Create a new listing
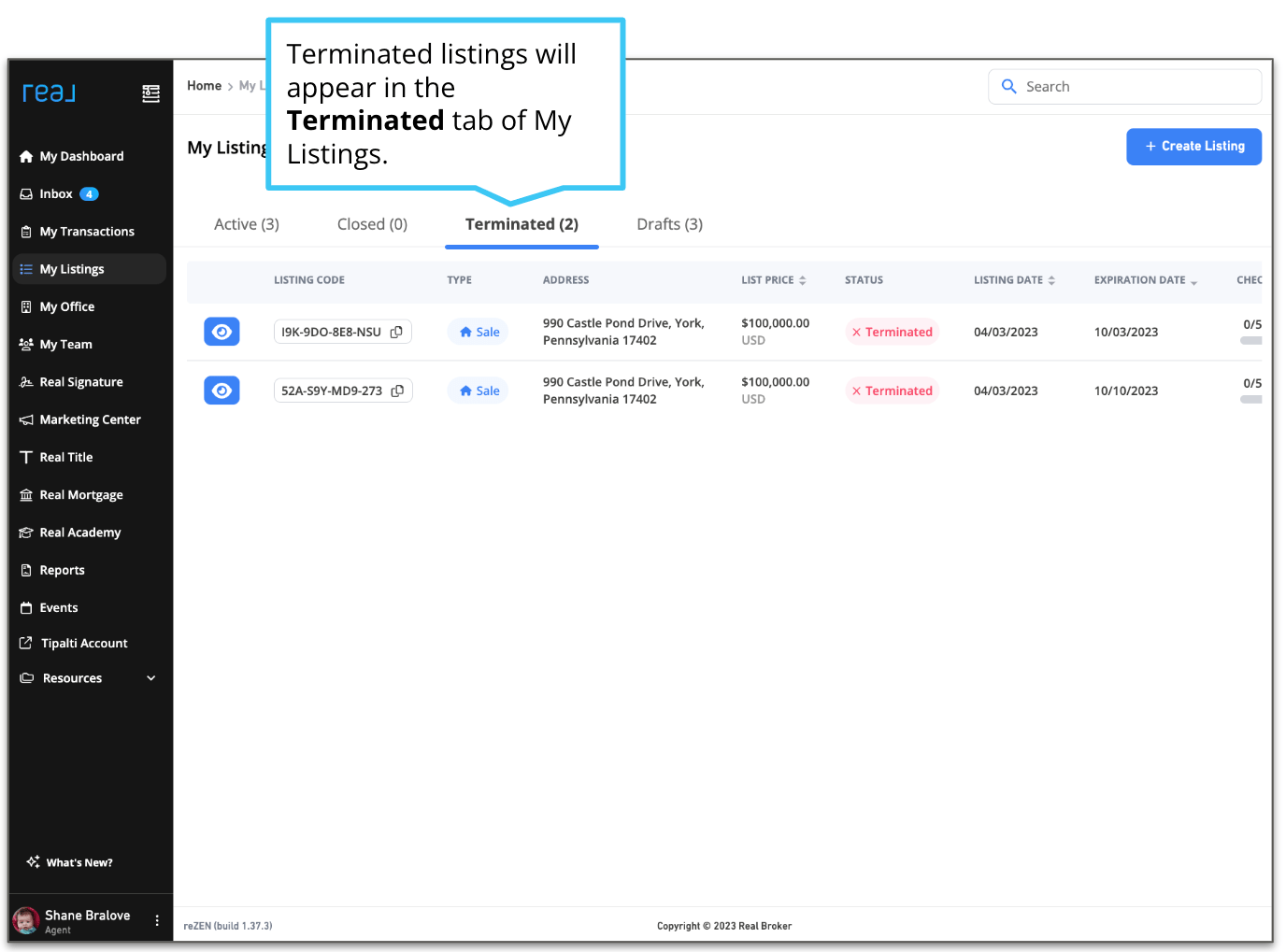 [x=1193, y=147]
